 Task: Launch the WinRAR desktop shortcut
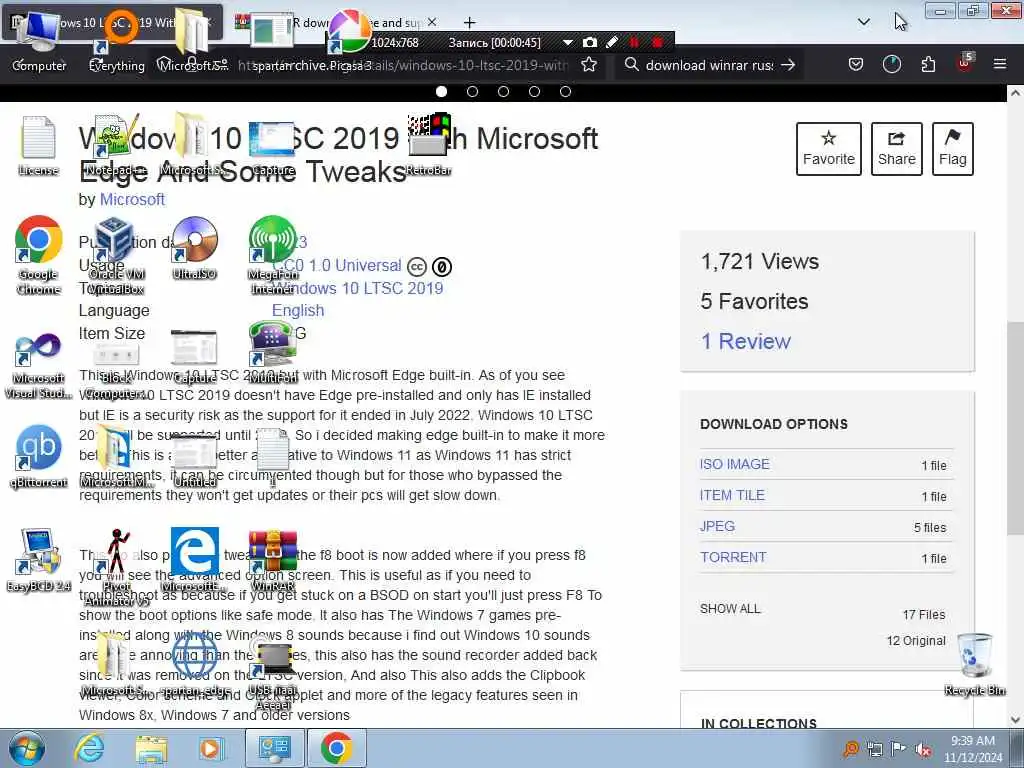(273, 560)
